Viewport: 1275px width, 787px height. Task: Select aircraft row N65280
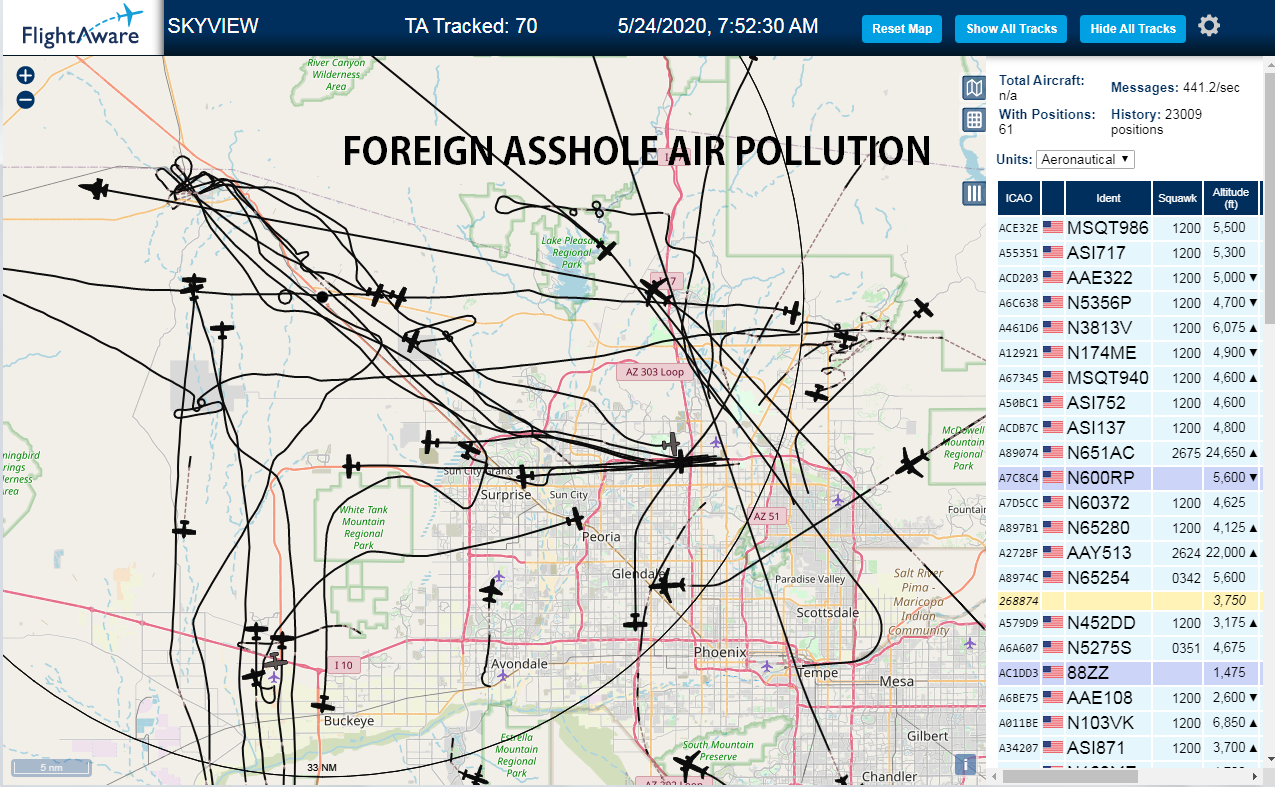[1130, 528]
